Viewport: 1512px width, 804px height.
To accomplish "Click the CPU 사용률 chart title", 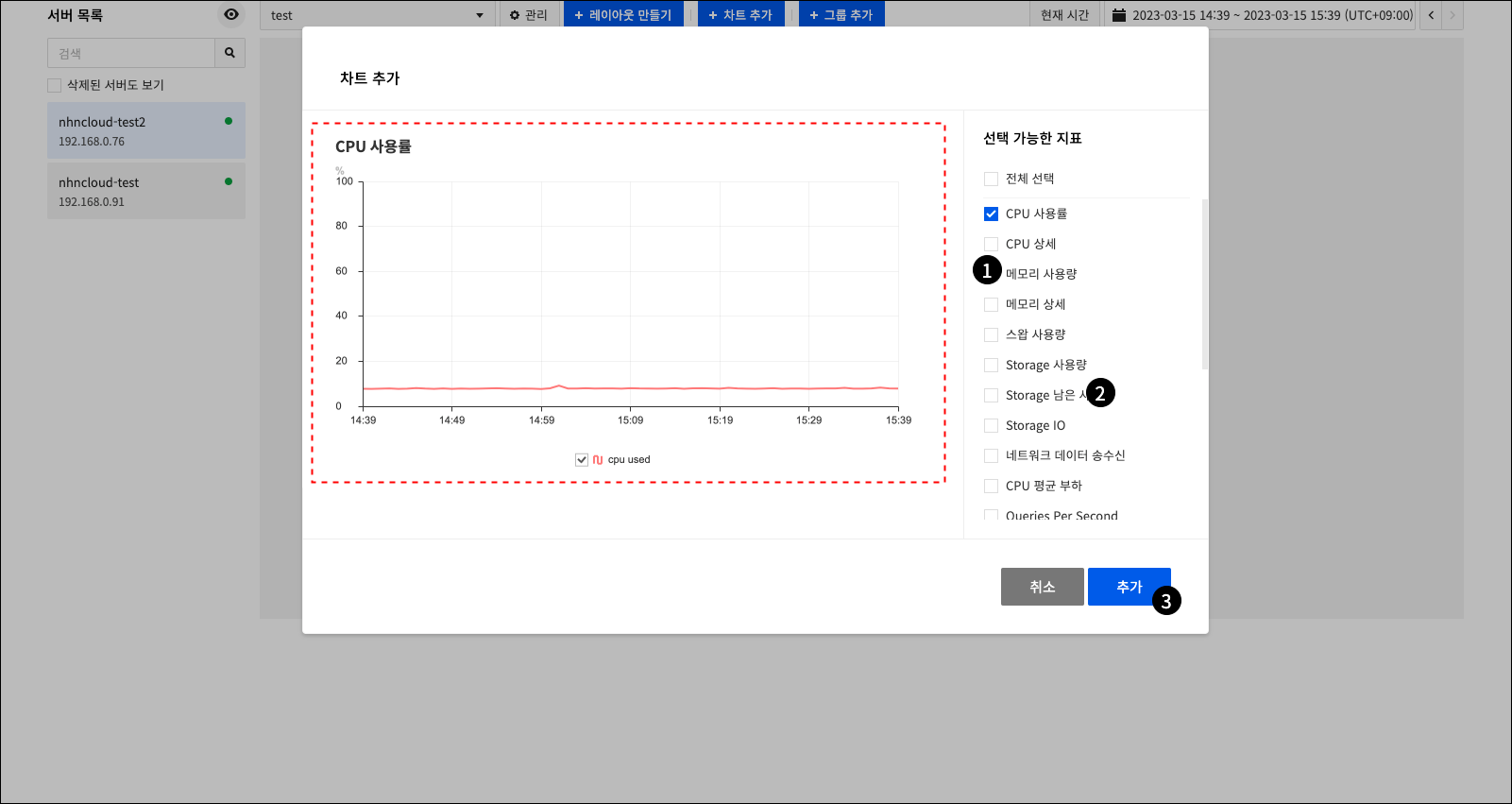I will [x=373, y=146].
